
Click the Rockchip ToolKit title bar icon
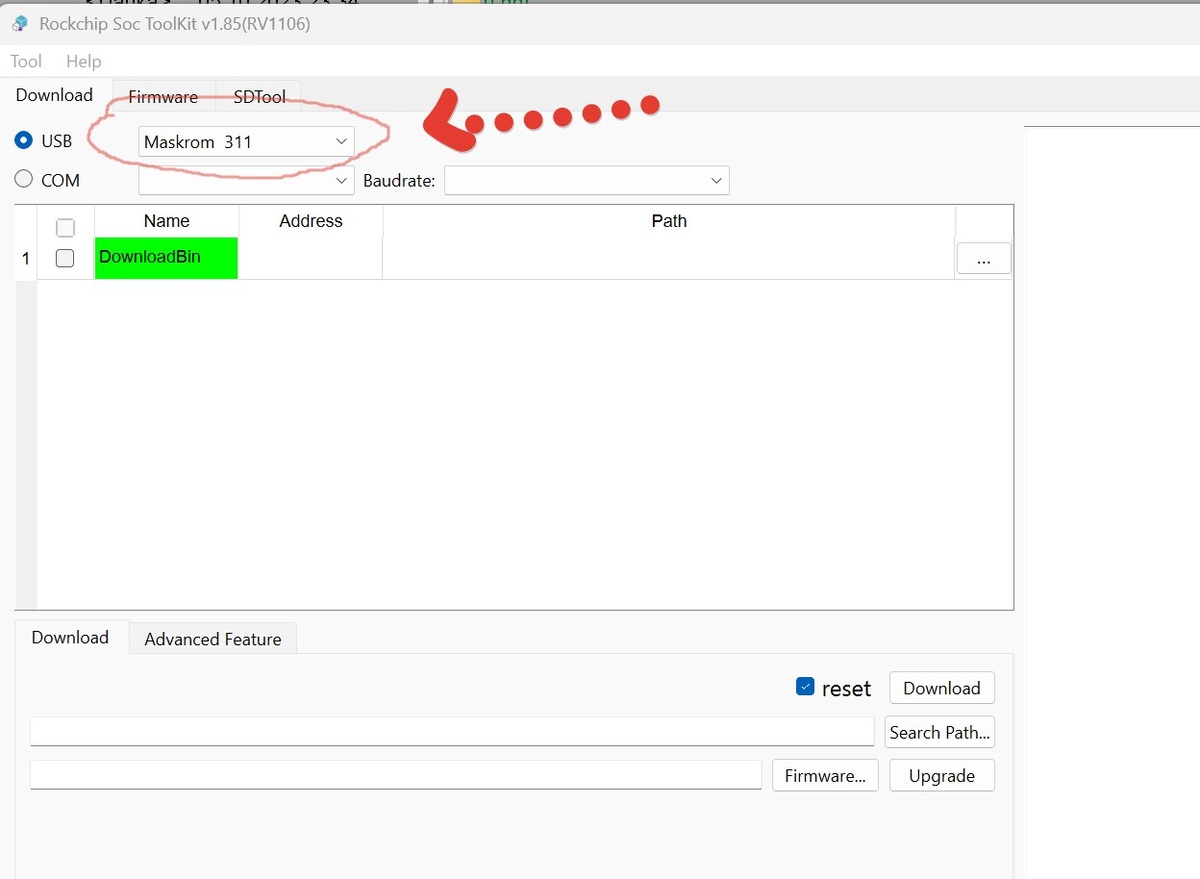[x=20, y=24]
